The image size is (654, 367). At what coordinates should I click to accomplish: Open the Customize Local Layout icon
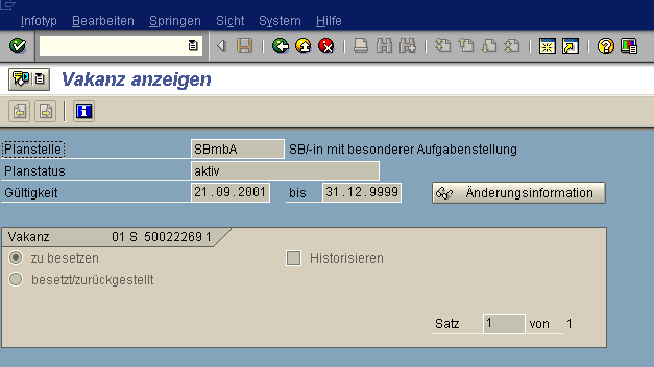(629, 45)
